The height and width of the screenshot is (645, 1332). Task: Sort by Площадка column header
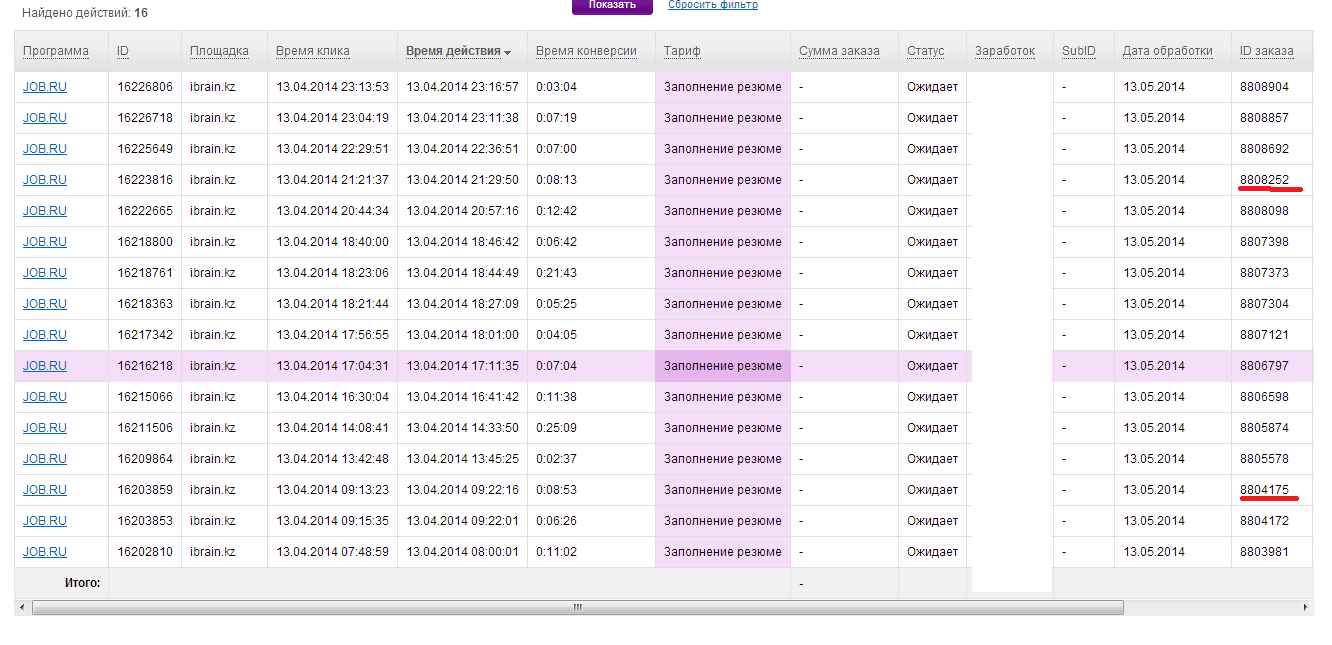point(219,51)
